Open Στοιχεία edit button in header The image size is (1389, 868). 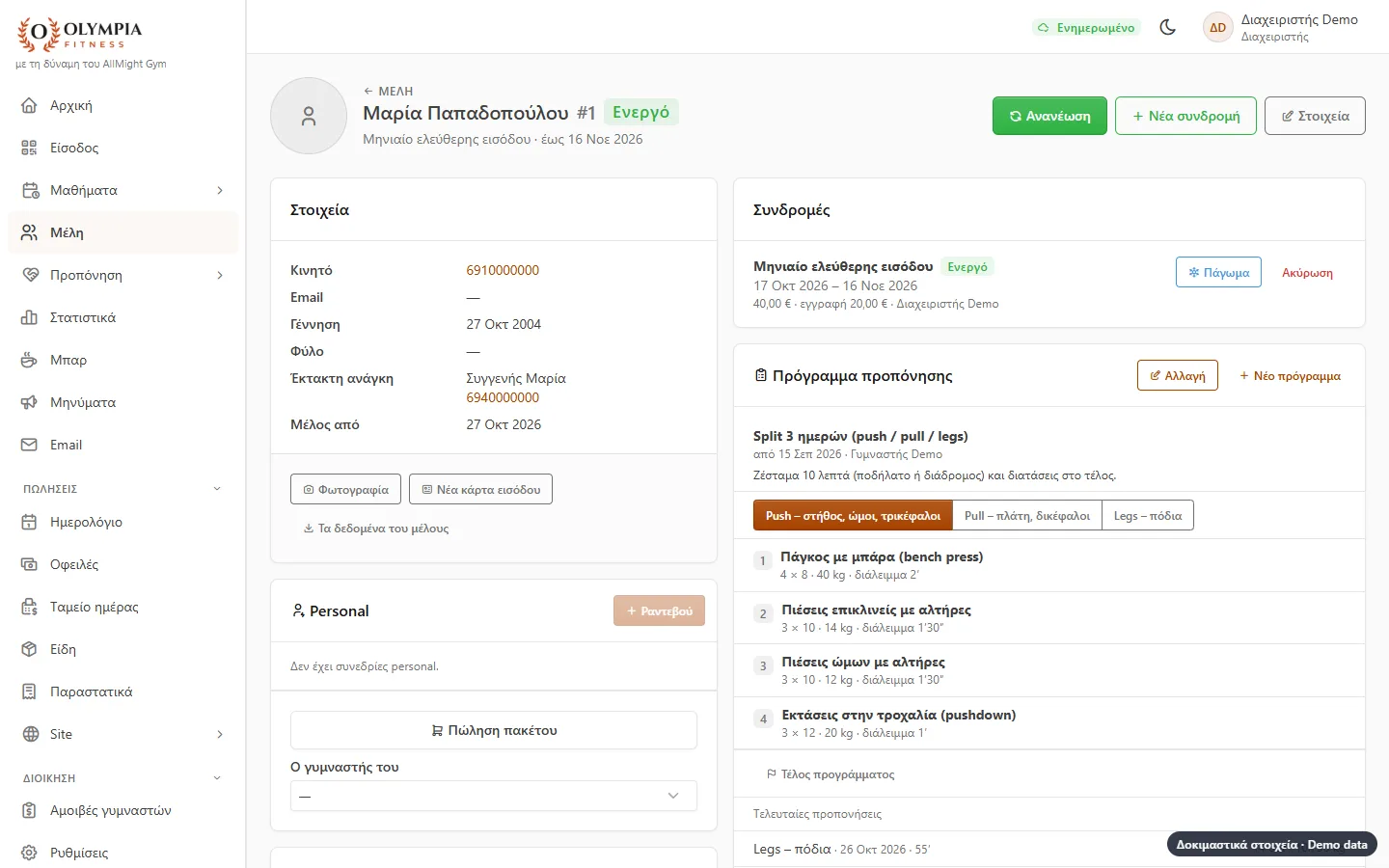1315,116
